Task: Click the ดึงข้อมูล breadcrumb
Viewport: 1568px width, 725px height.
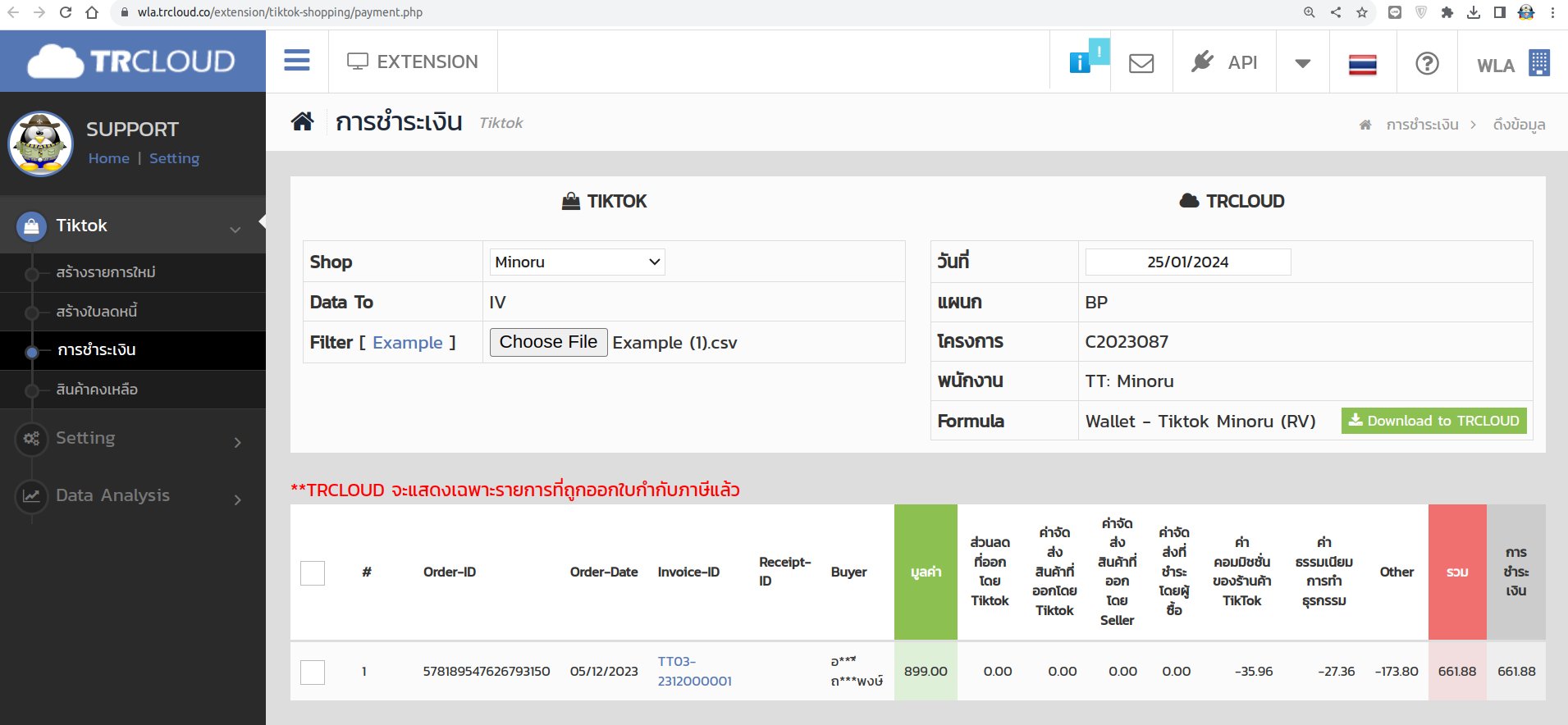Action: pyautogui.click(x=1519, y=125)
